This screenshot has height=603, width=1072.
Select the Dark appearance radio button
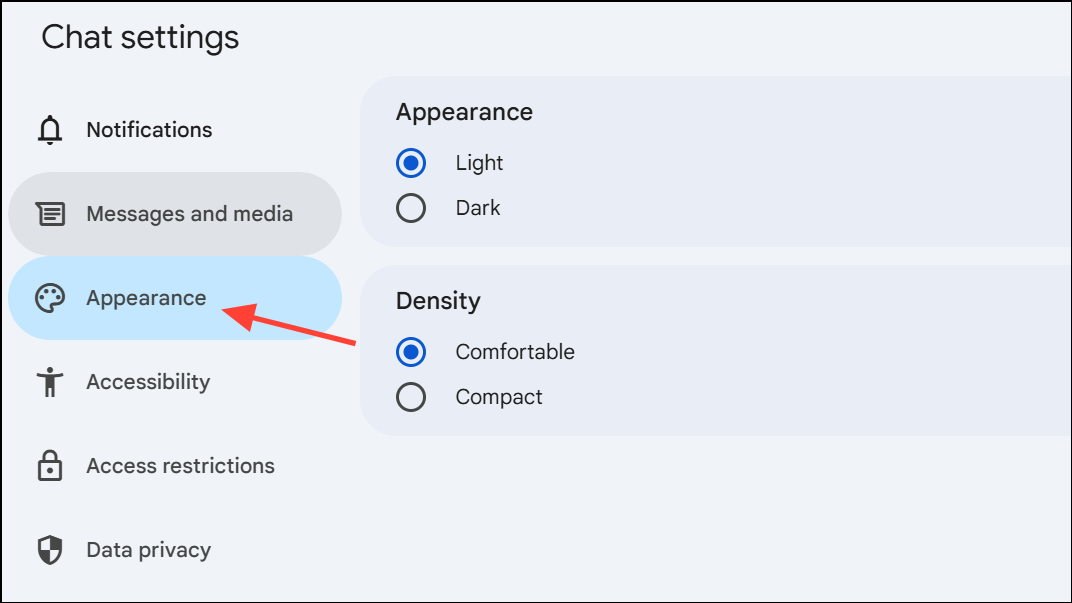pyautogui.click(x=411, y=208)
